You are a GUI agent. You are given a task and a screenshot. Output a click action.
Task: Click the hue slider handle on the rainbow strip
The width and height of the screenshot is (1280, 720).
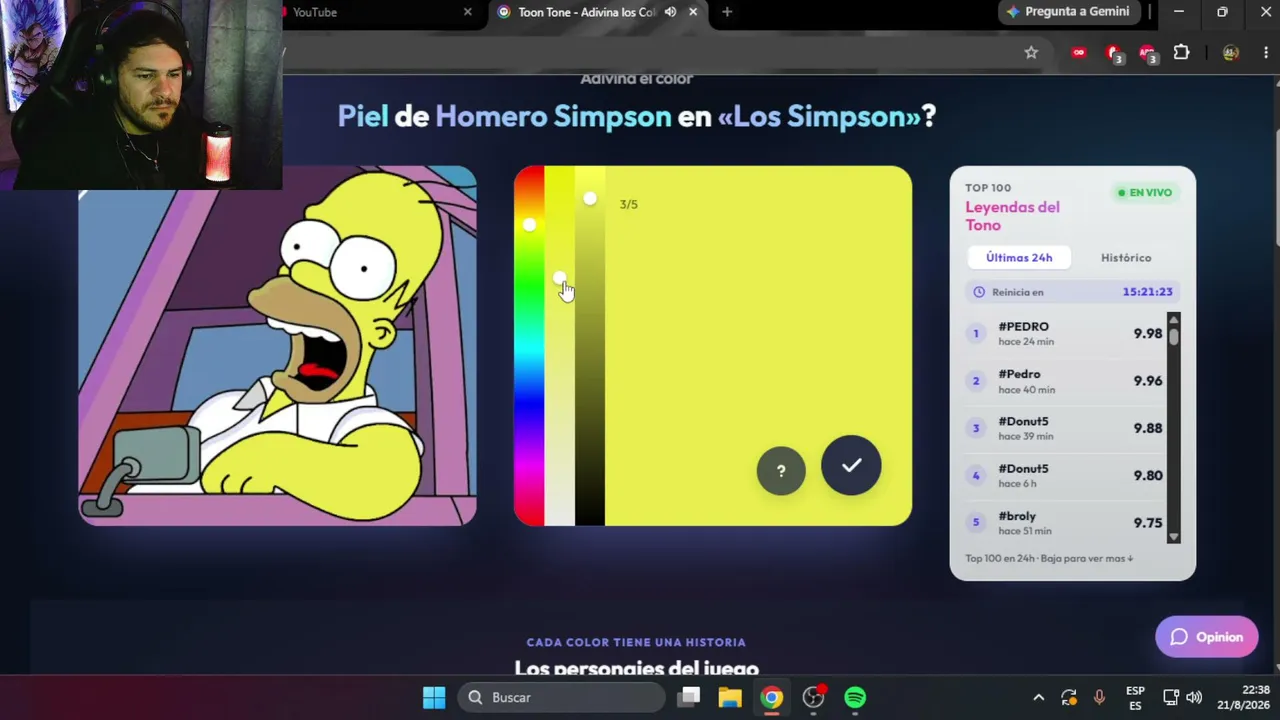point(529,225)
